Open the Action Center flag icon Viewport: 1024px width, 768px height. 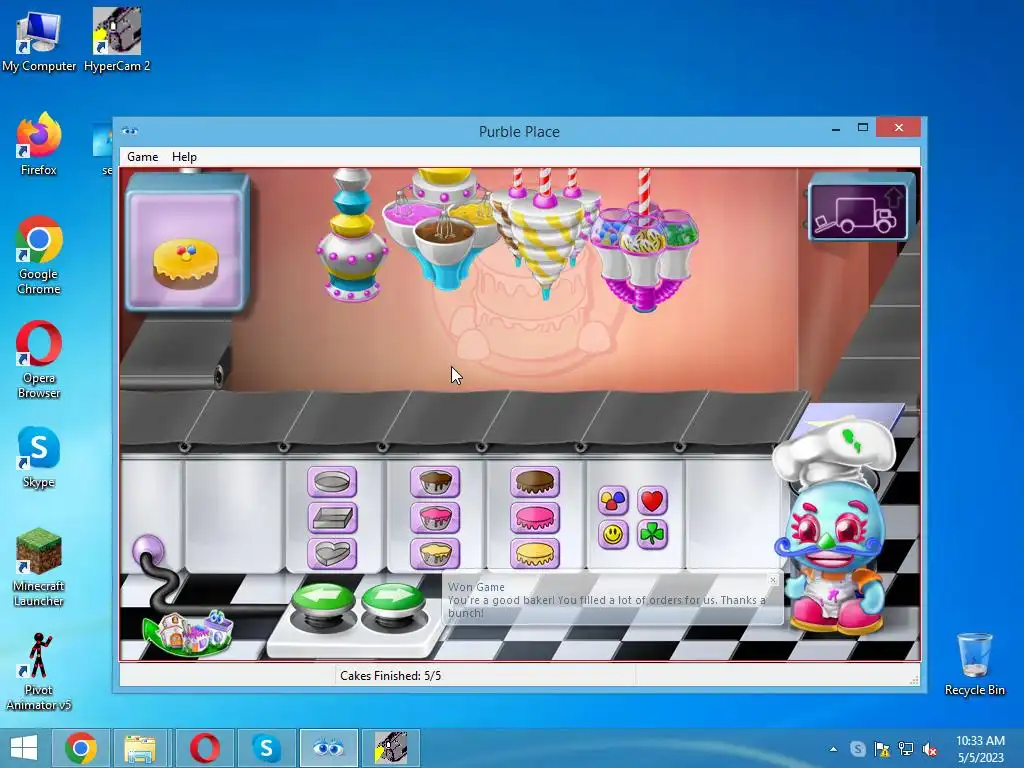tap(882, 749)
